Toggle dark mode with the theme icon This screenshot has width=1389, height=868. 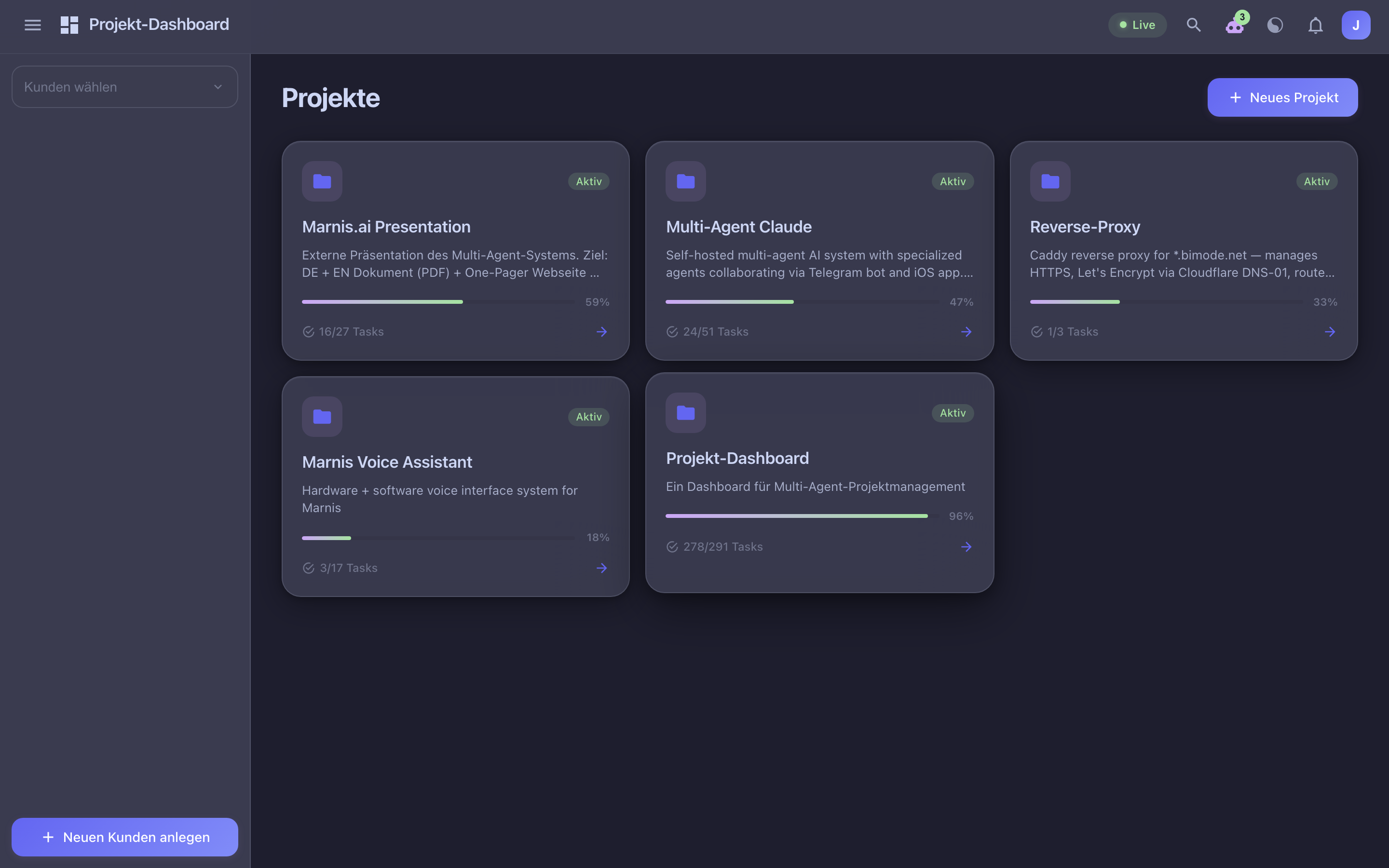[1275, 25]
